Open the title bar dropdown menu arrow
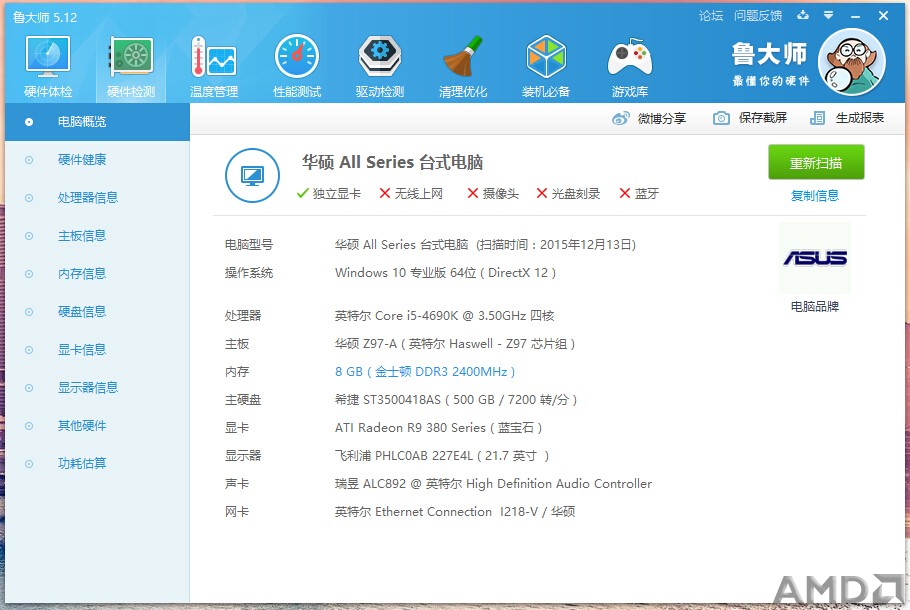Image resolution: width=910 pixels, height=610 pixels. (829, 15)
